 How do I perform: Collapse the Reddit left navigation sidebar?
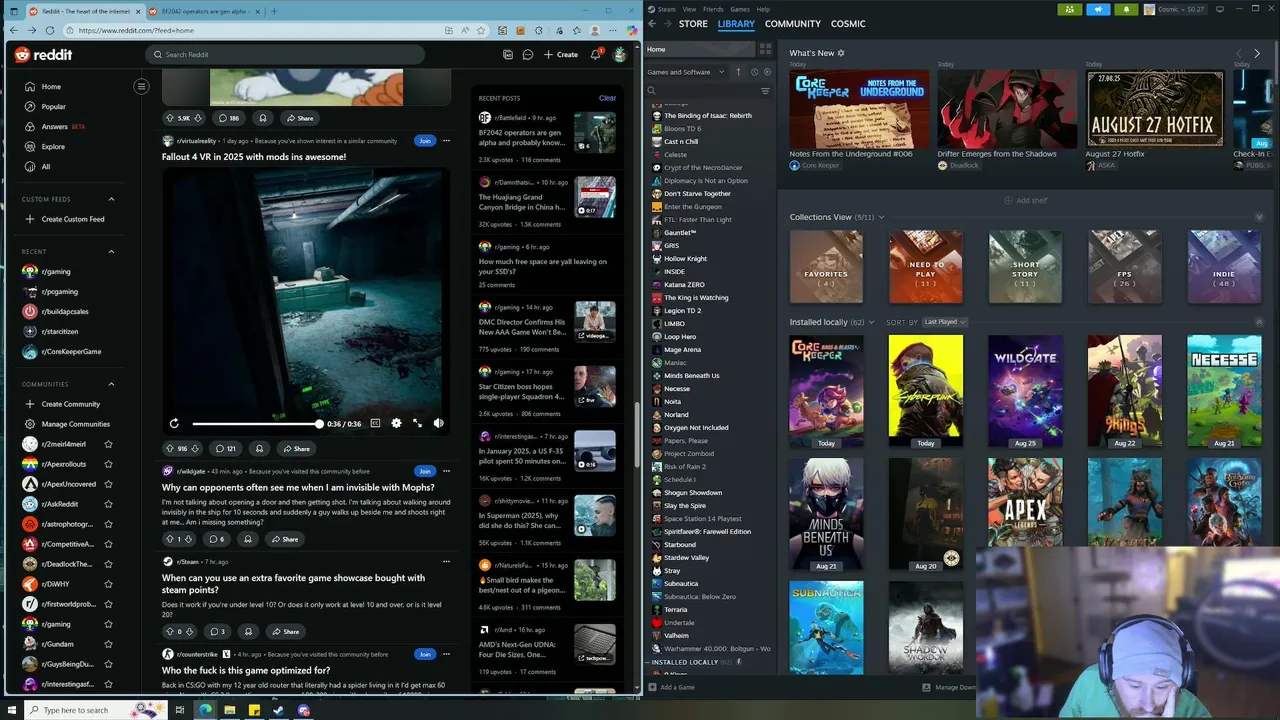[141, 86]
